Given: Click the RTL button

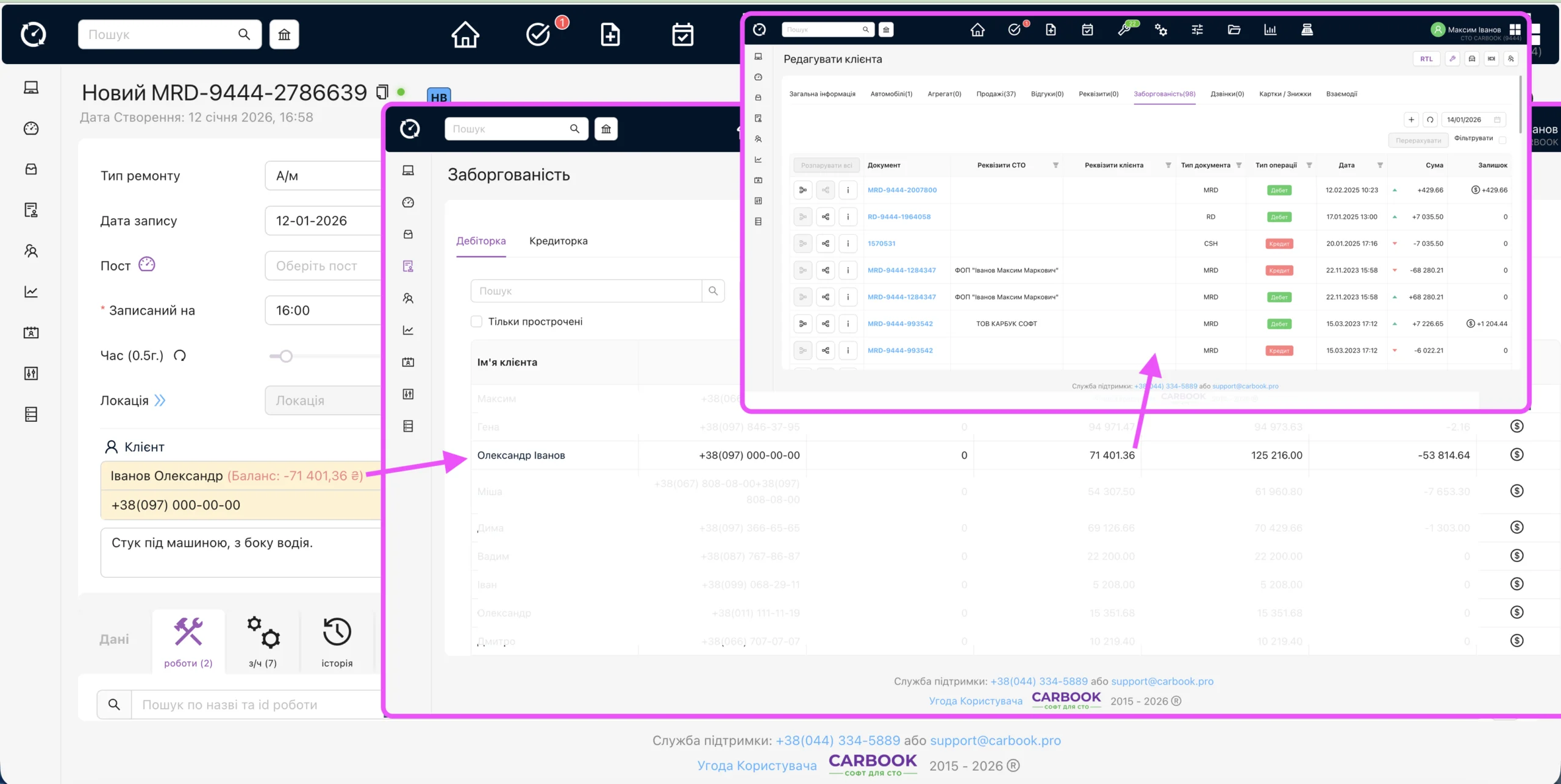Looking at the screenshot, I should click(x=1426, y=59).
